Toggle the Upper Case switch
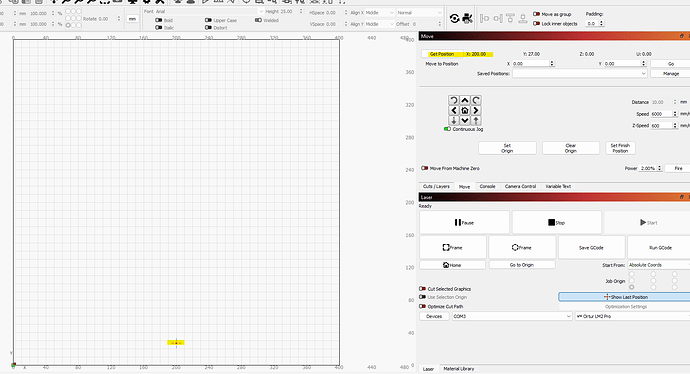 (209, 20)
